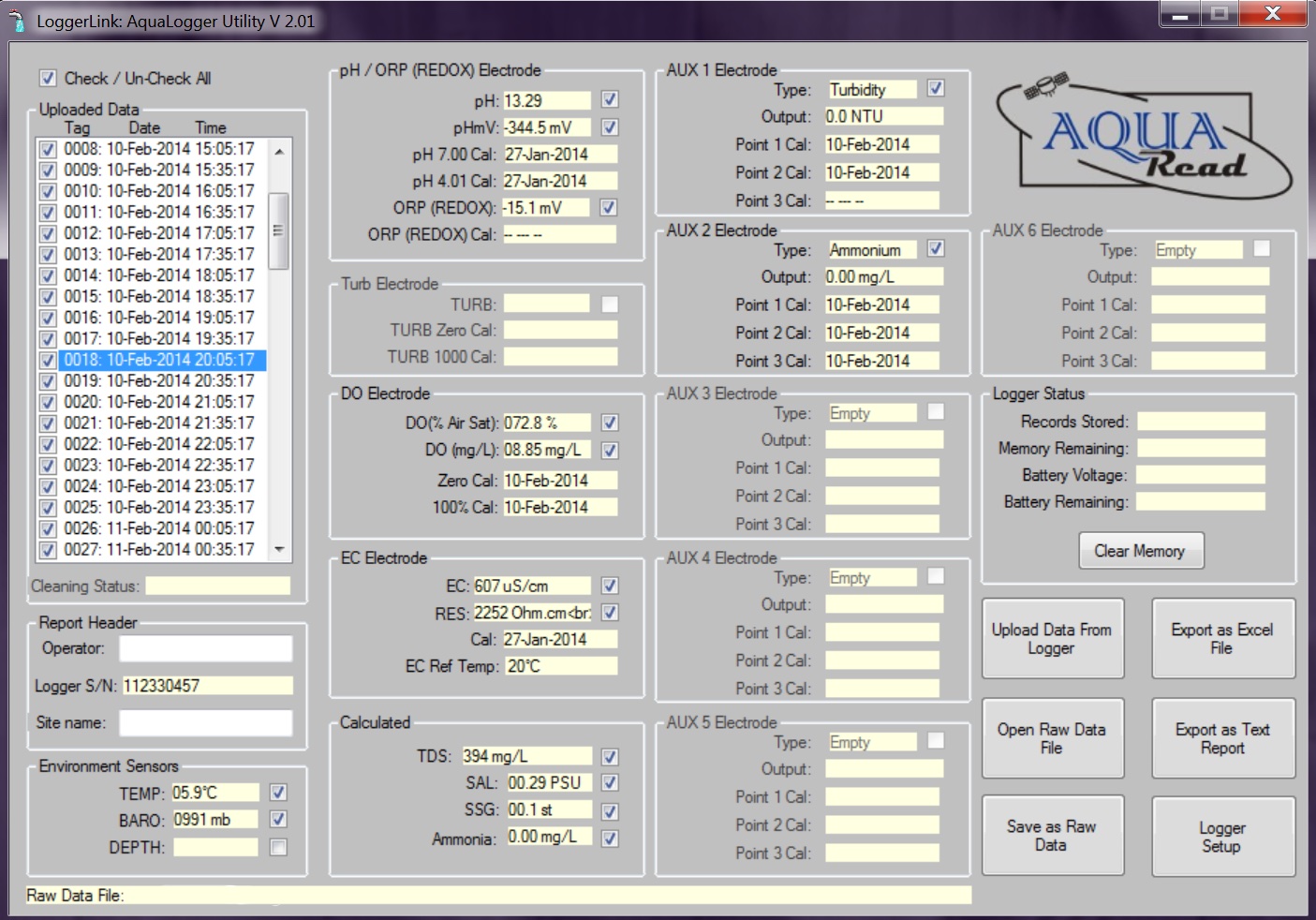Select record 0012 dated 10-Feb-2014 17:05:17
1316x920 pixels.
[159, 233]
